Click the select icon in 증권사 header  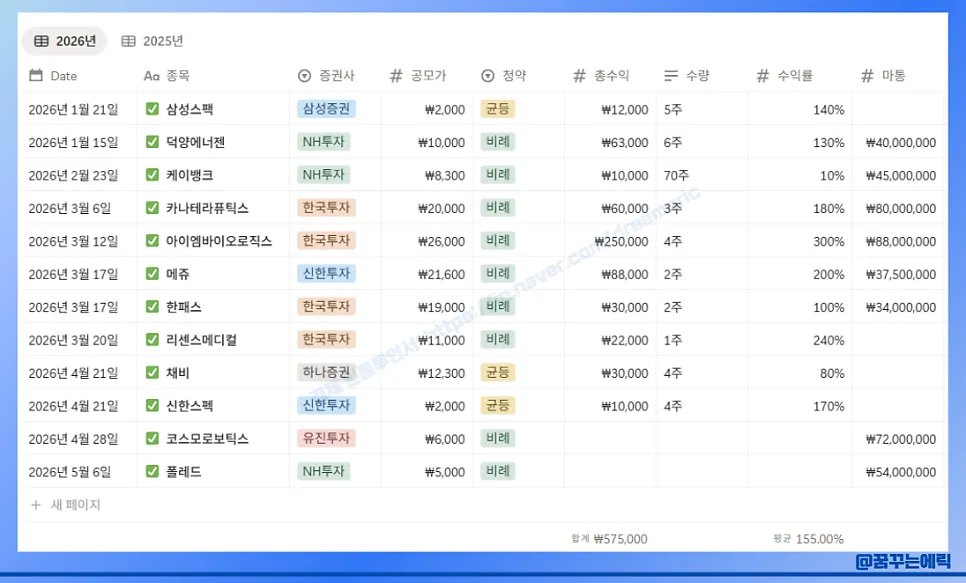(304, 76)
